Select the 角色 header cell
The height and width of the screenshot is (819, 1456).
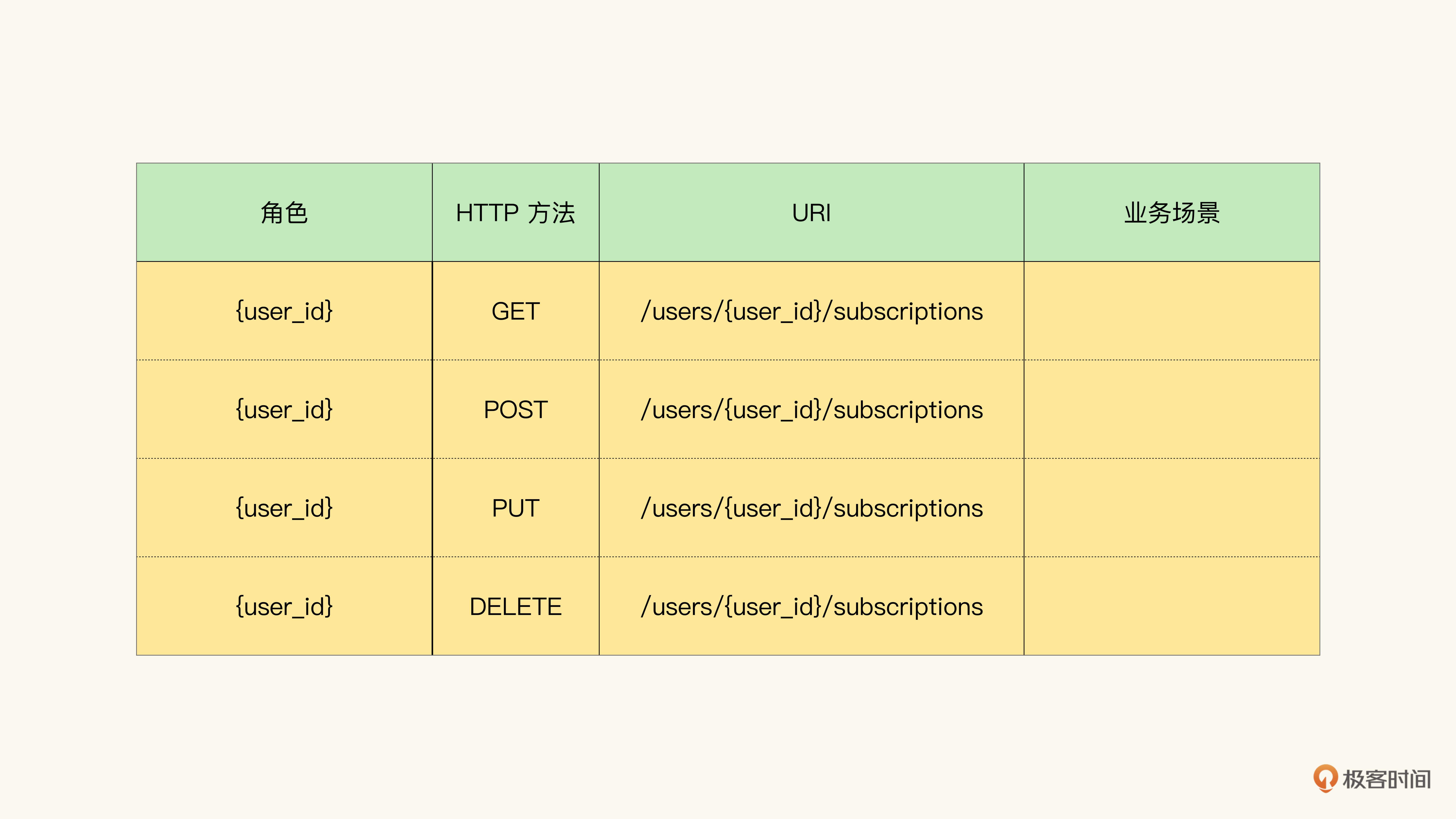(284, 213)
